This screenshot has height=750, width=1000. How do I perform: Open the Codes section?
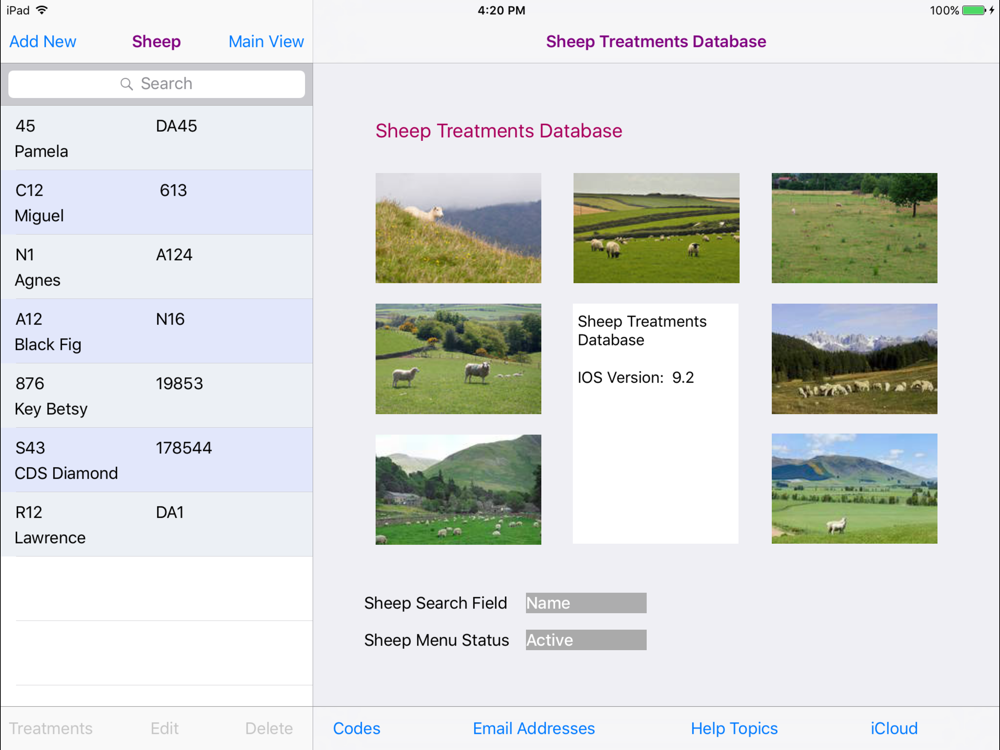coord(357,728)
